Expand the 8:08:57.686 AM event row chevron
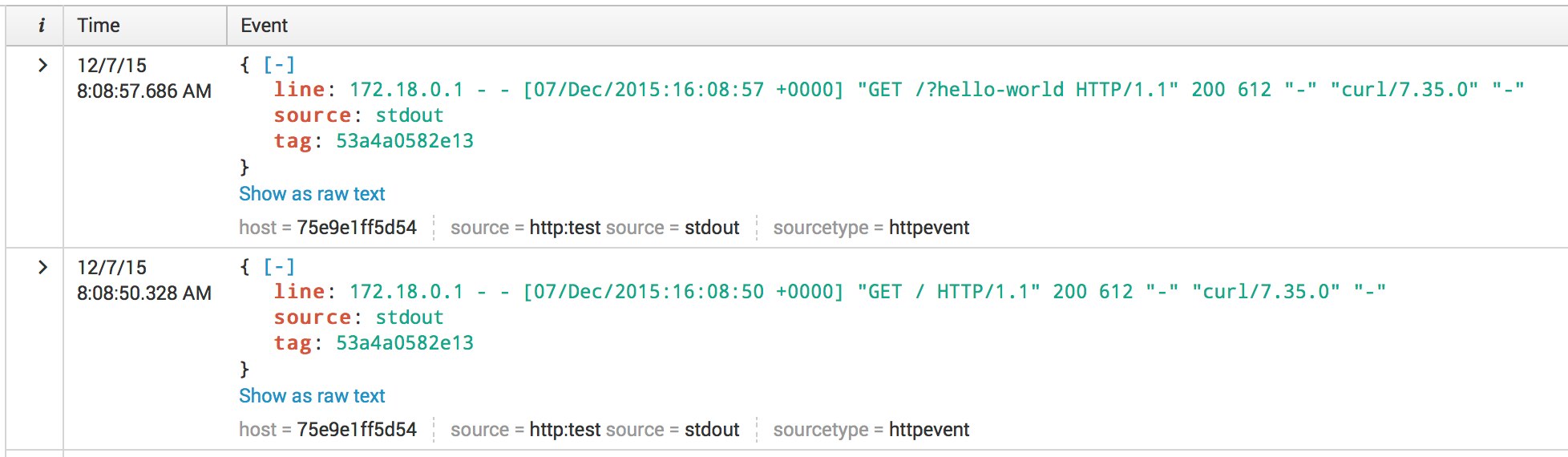This screenshot has height=457, width=1568. (42, 66)
